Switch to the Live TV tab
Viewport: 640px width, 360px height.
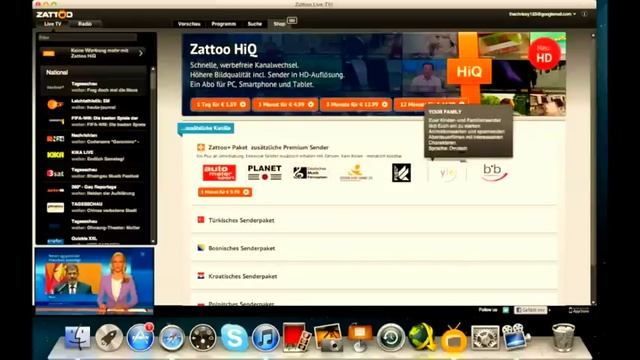point(53,24)
